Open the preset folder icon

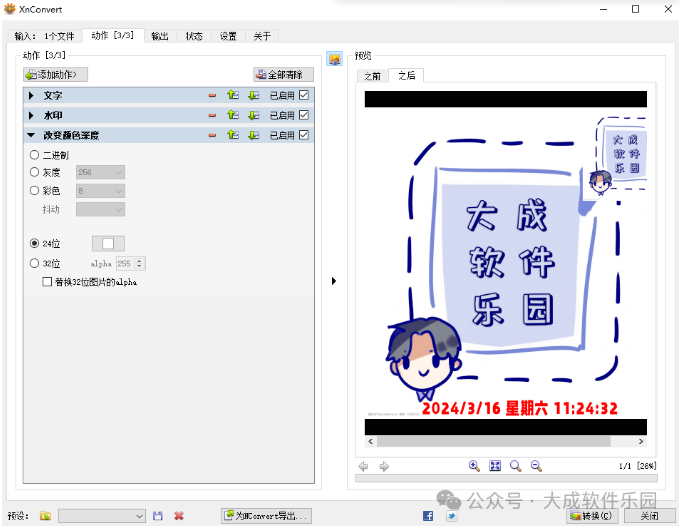(x=45, y=516)
